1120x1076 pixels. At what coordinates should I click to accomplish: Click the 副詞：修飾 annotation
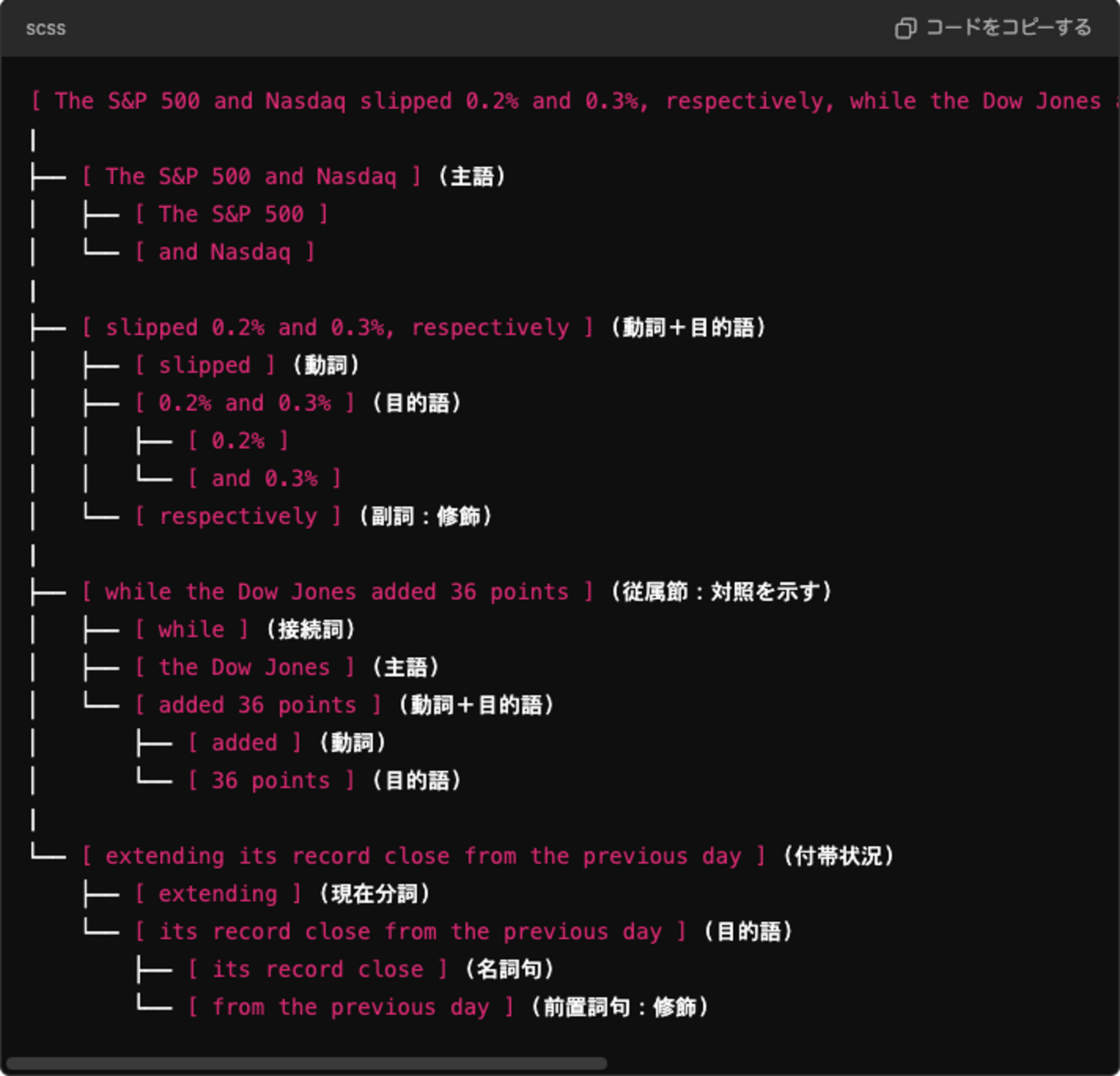426,516
